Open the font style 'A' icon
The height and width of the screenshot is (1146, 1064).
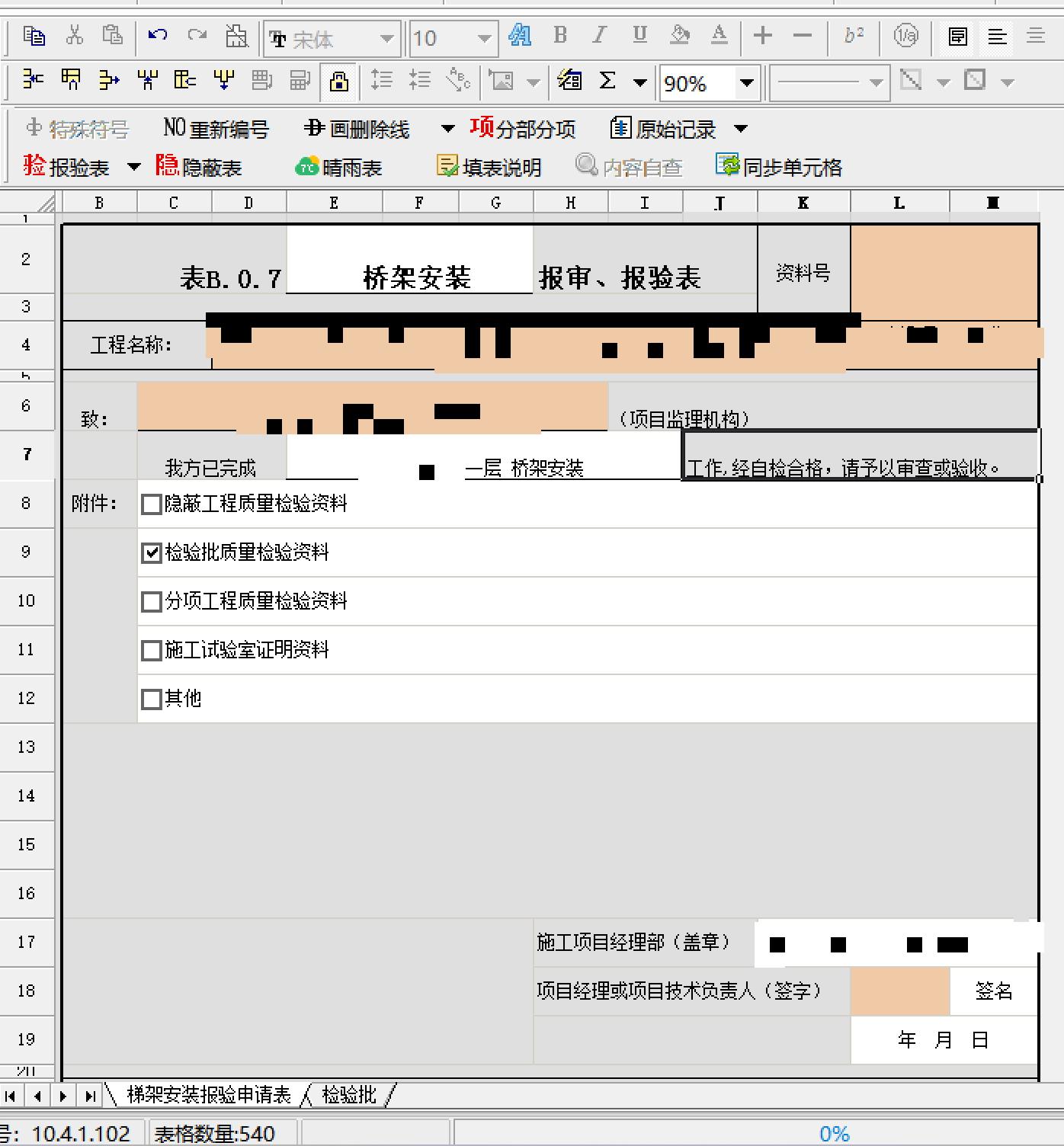point(520,35)
